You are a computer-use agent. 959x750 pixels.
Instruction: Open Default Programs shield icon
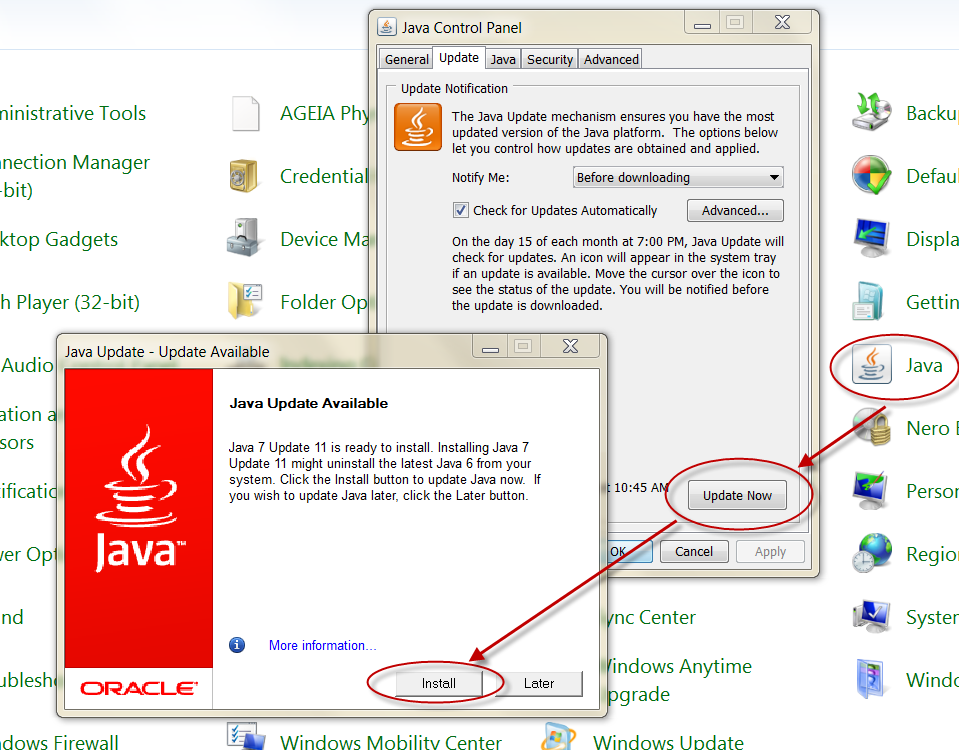(x=872, y=175)
